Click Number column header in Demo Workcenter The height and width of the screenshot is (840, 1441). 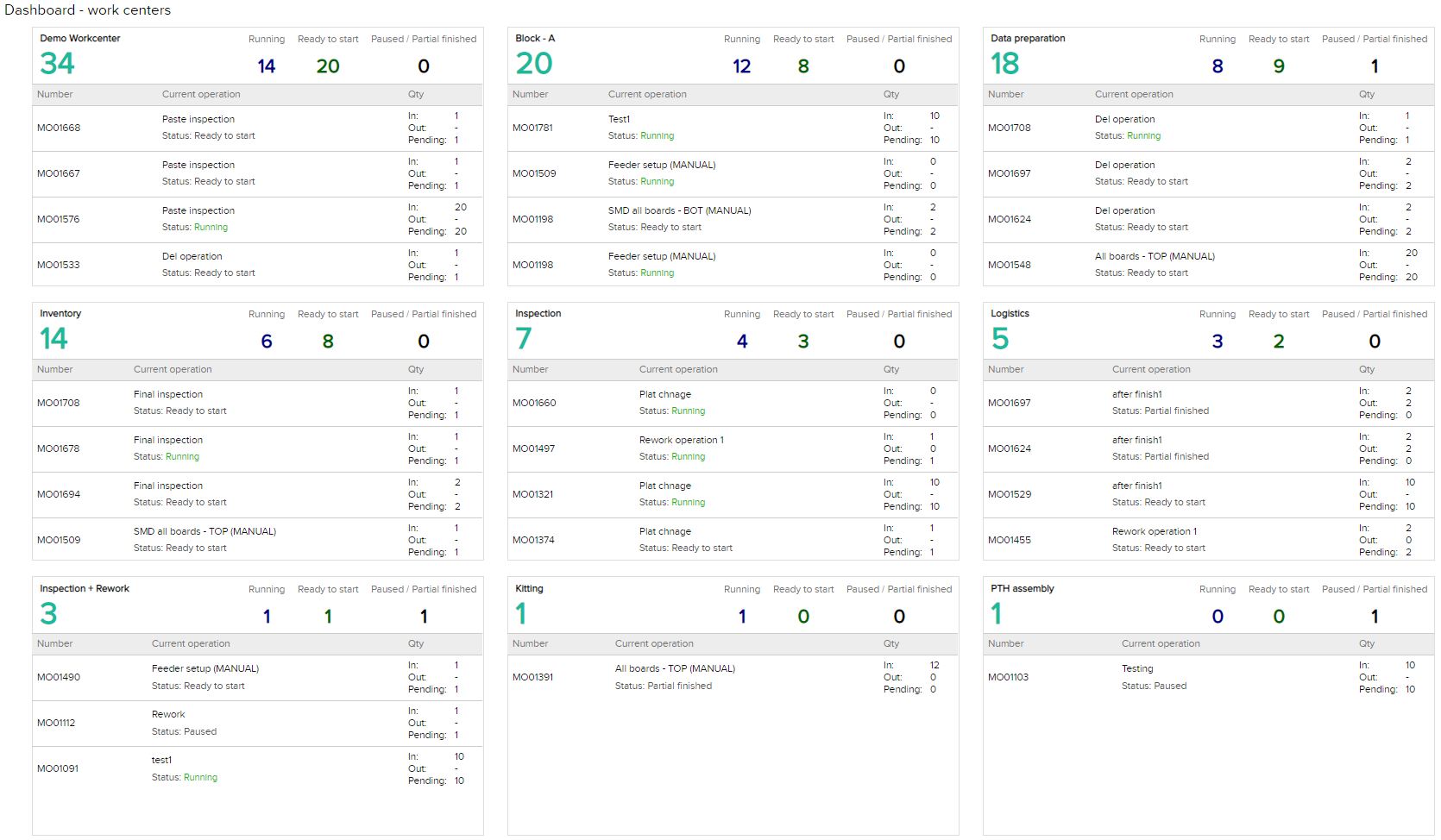tap(55, 94)
